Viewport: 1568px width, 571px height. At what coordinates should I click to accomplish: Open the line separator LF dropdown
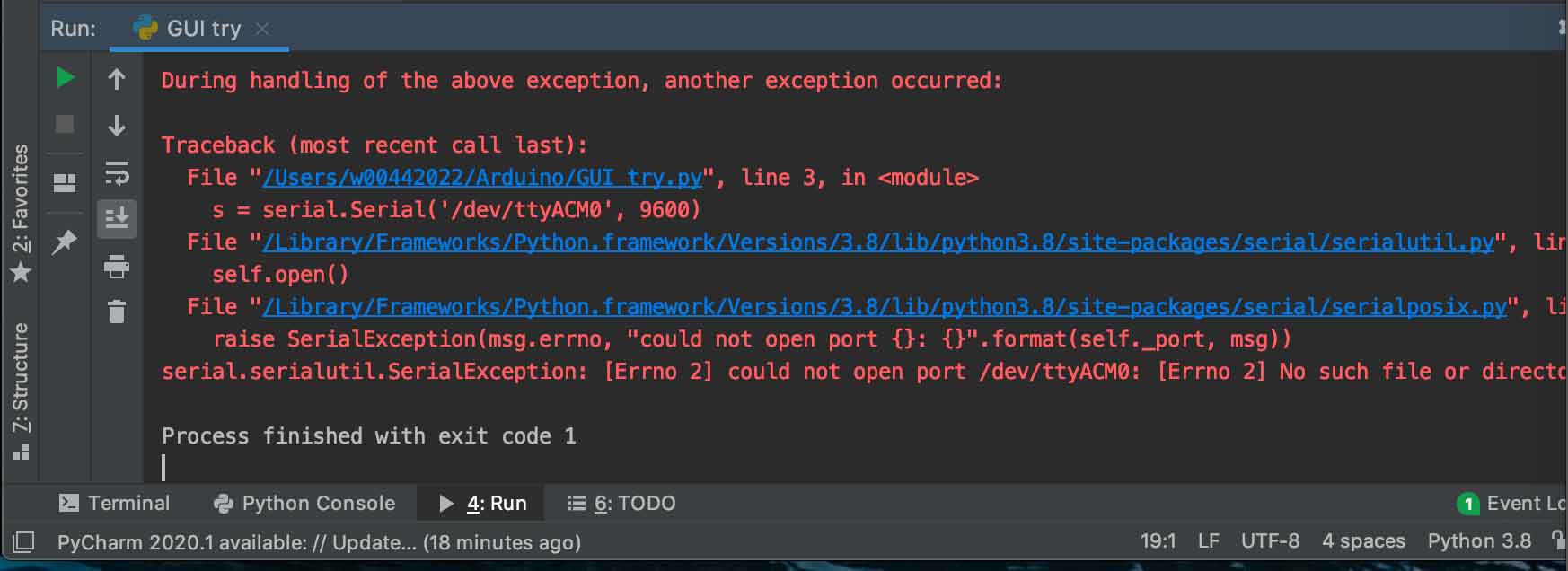(x=1208, y=541)
